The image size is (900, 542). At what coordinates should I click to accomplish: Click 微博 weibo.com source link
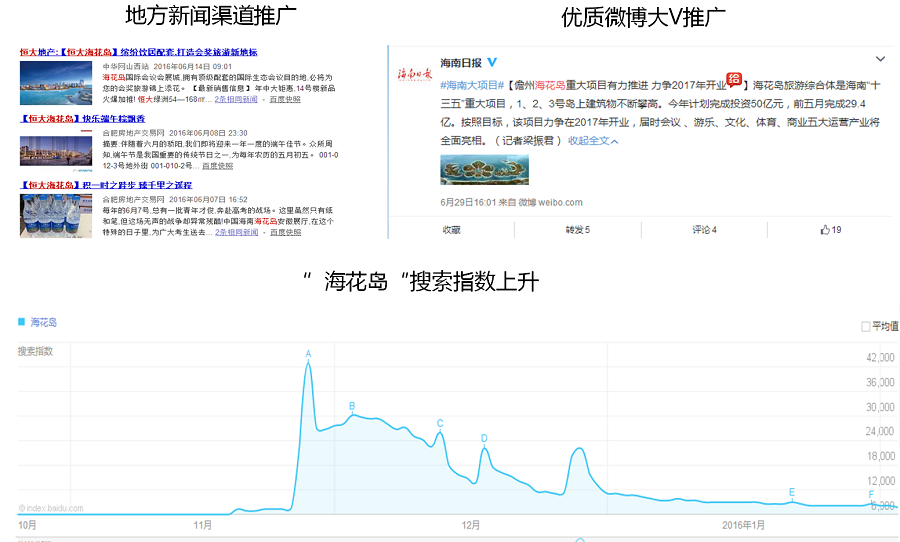click(550, 203)
